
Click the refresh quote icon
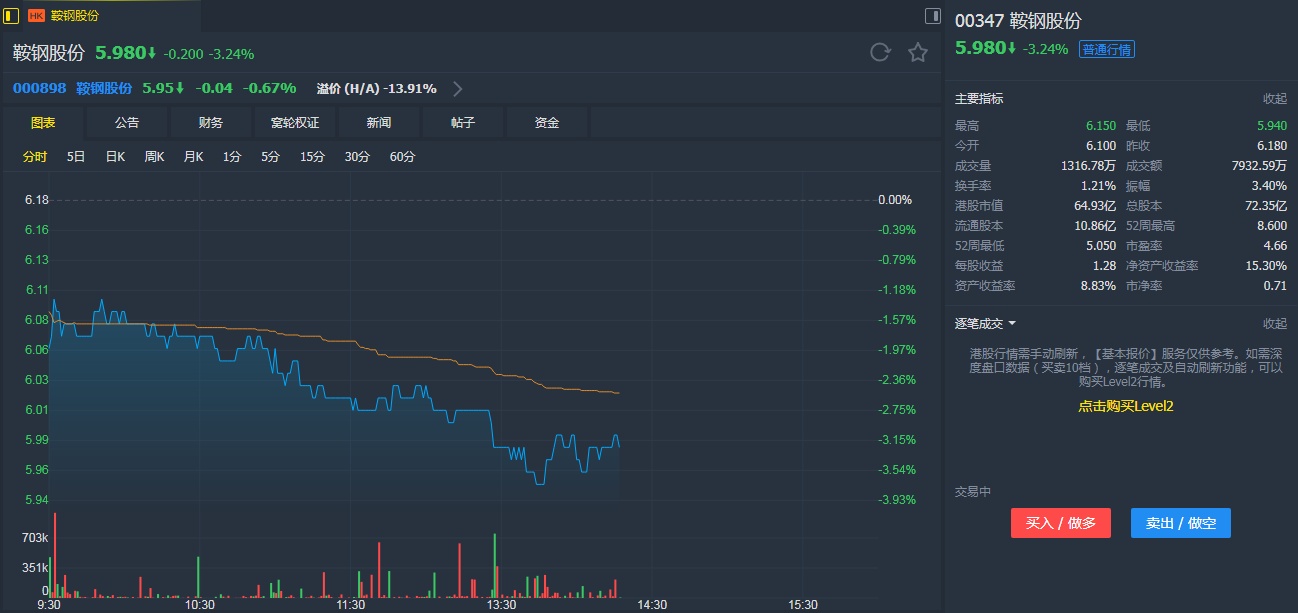coord(880,53)
